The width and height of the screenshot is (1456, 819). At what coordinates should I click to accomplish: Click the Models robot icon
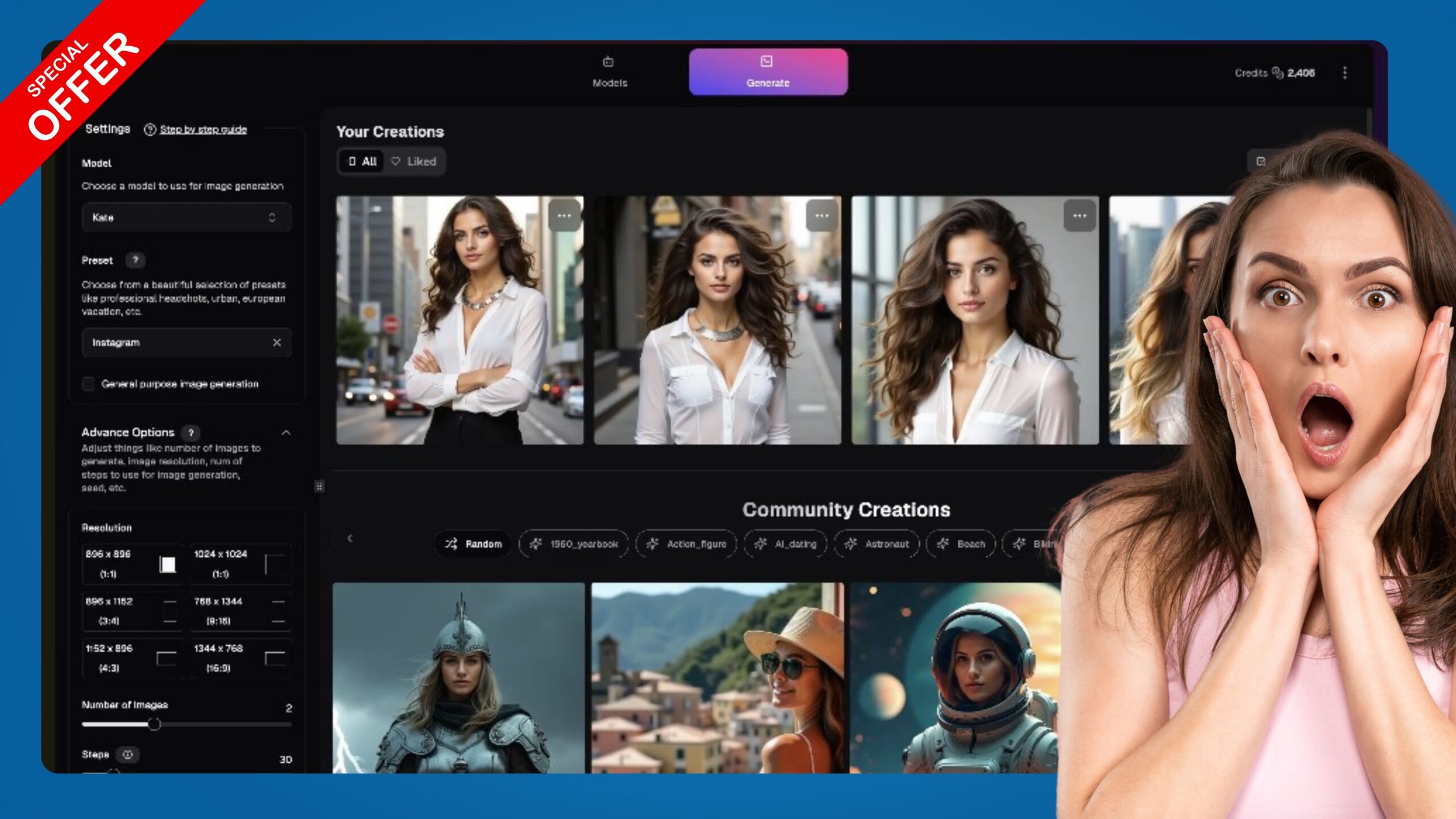click(x=608, y=61)
